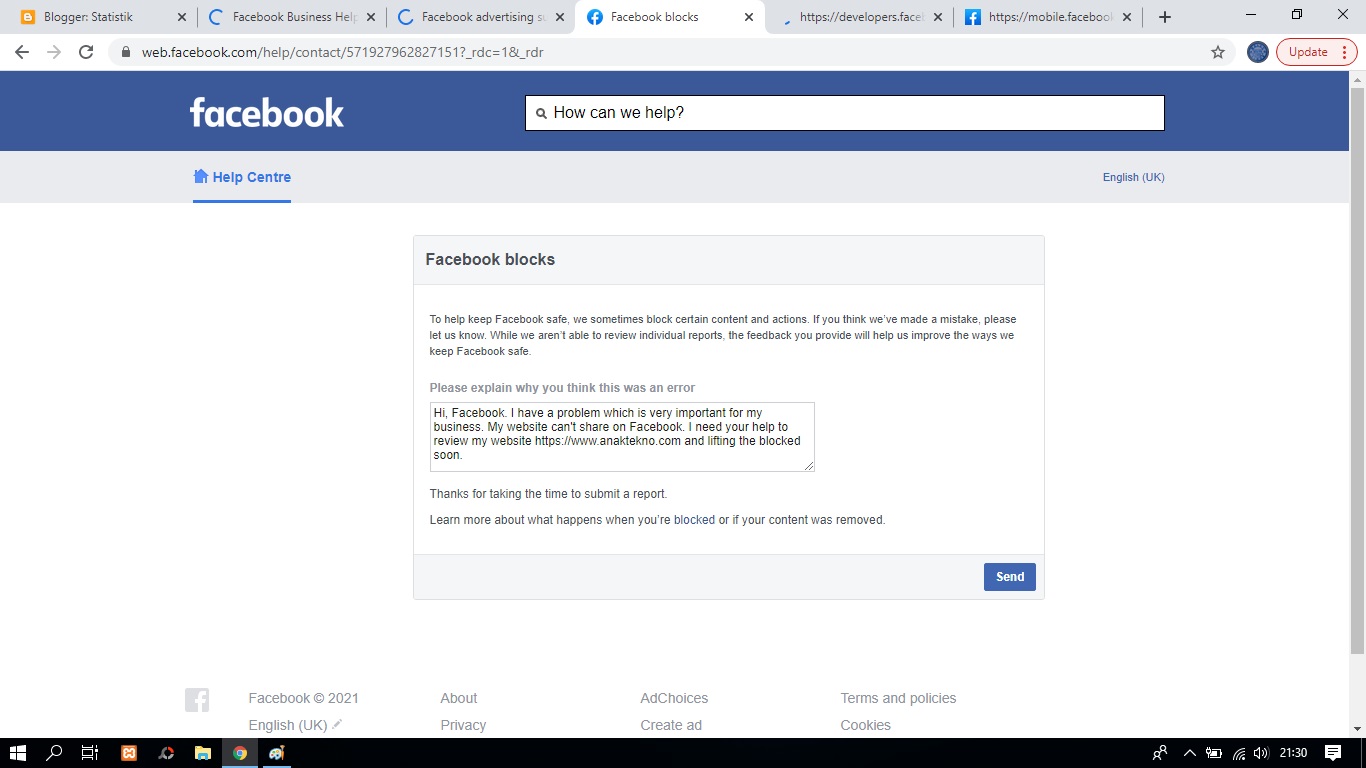Image resolution: width=1366 pixels, height=768 pixels.
Task: Click the page vertical scrollbar
Action: [x=1357, y=370]
